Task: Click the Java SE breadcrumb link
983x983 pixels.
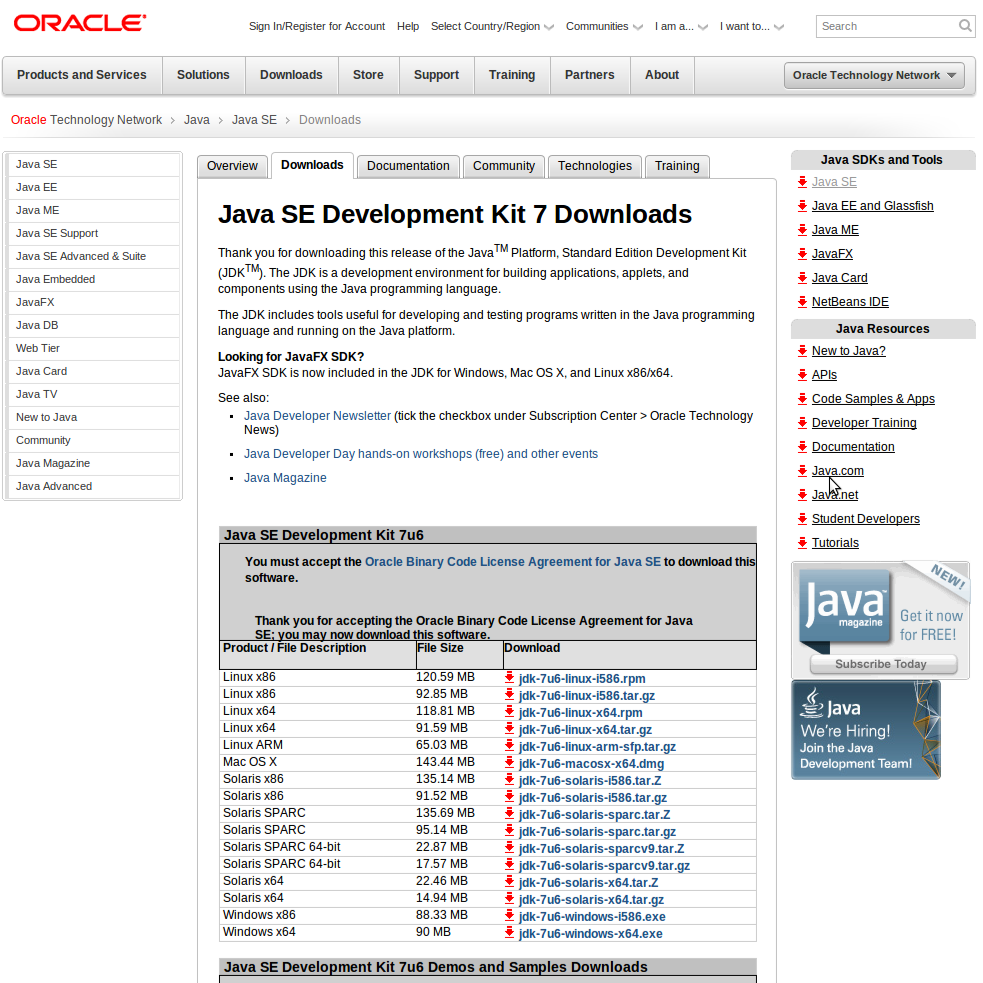Action: (254, 120)
